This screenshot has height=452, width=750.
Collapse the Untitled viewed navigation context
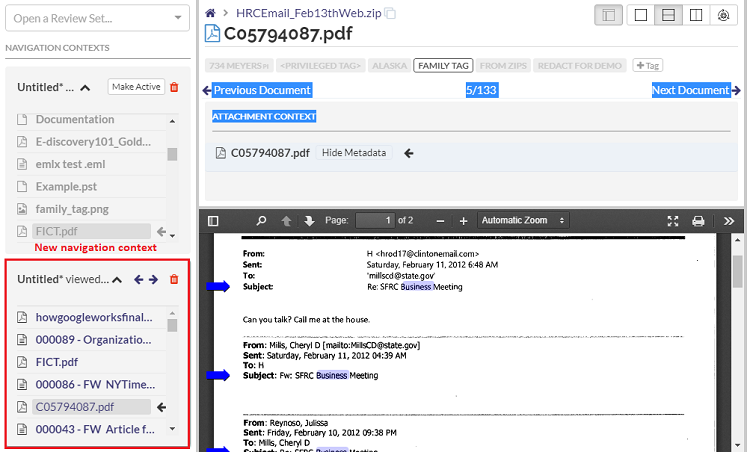(117, 280)
